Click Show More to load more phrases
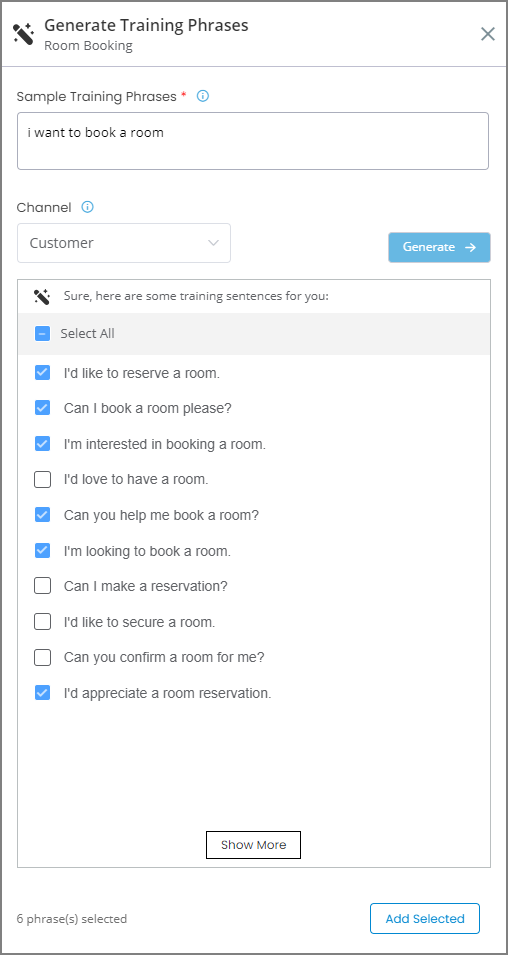The height and width of the screenshot is (955, 508). pyautogui.click(x=253, y=845)
